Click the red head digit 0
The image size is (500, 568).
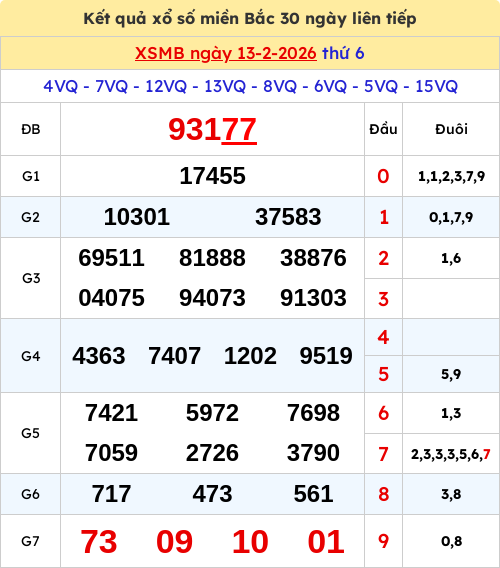(x=383, y=176)
